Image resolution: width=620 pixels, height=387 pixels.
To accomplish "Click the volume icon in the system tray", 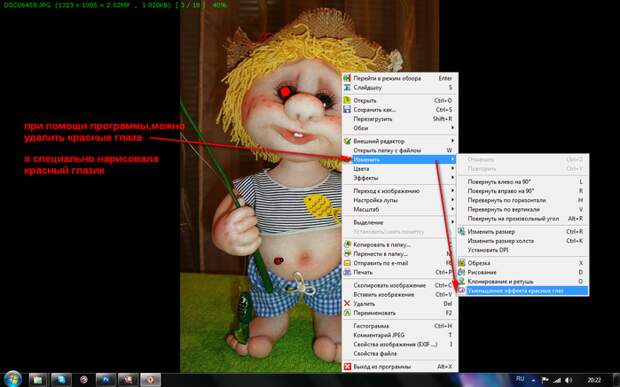I will (569, 380).
